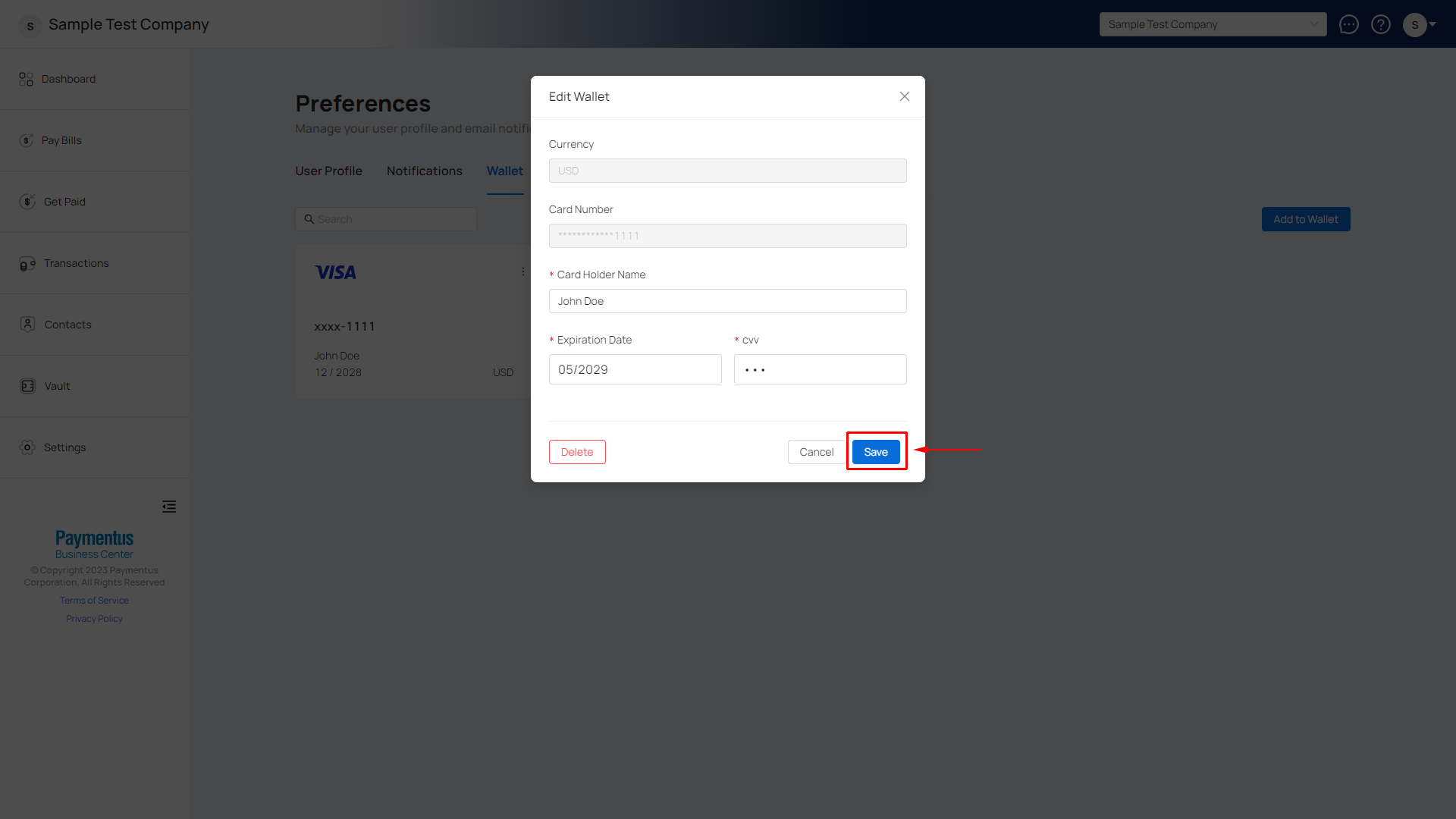Viewport: 1456px width, 819px height.
Task: Open the Terms of Service link
Action: (94, 601)
